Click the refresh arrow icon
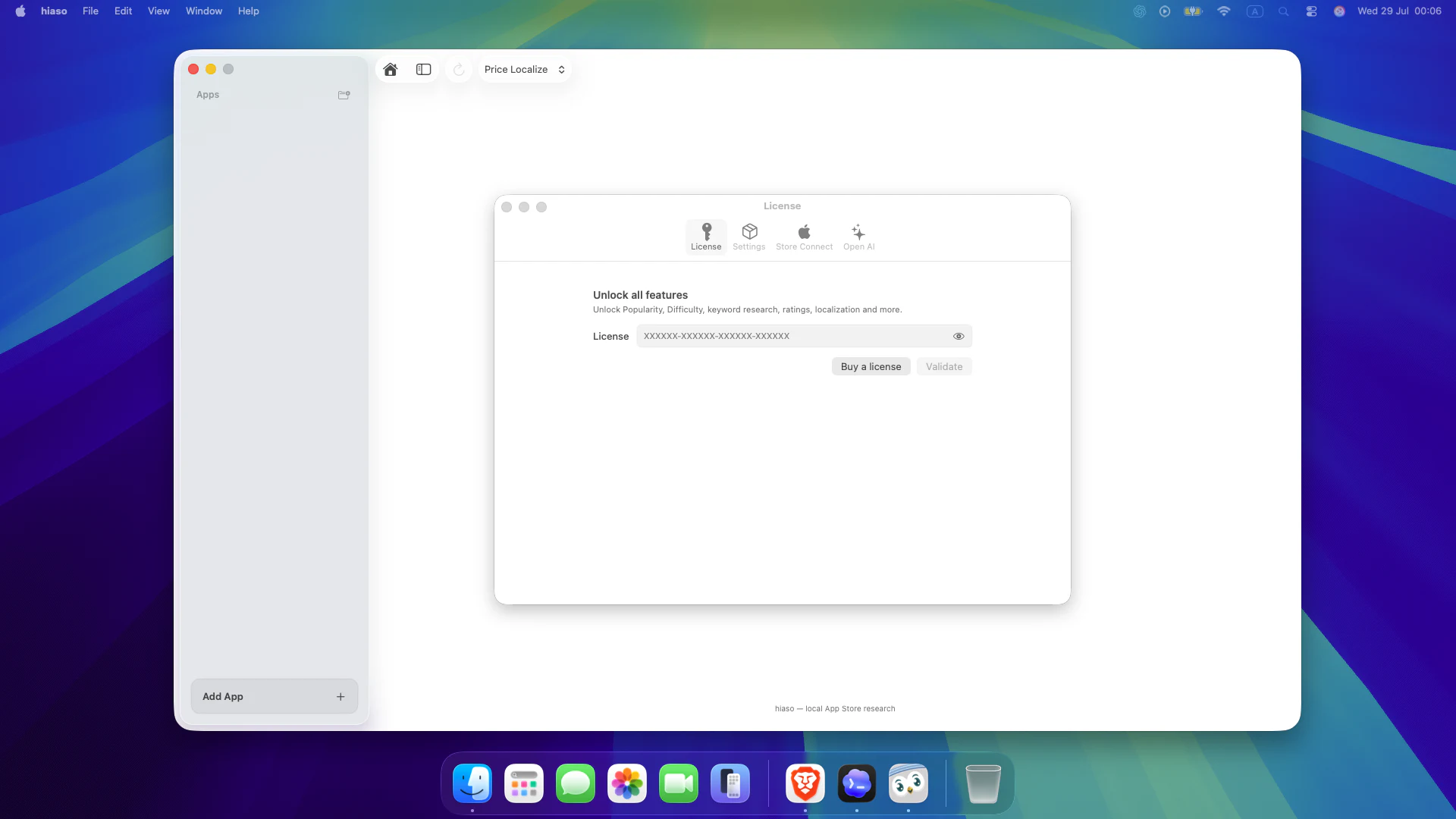1456x819 pixels. click(459, 70)
